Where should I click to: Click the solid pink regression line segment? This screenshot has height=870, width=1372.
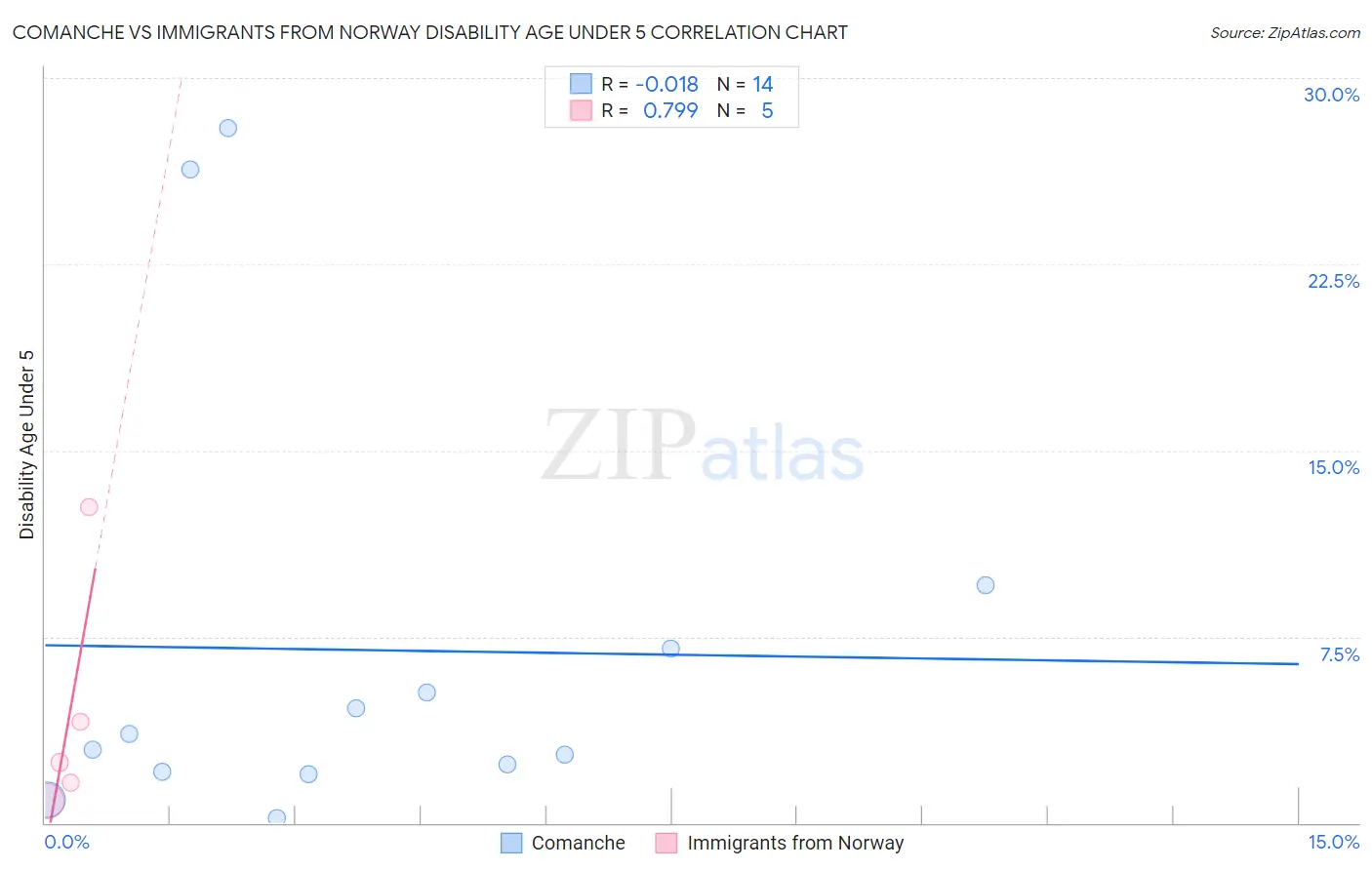click(x=72, y=694)
